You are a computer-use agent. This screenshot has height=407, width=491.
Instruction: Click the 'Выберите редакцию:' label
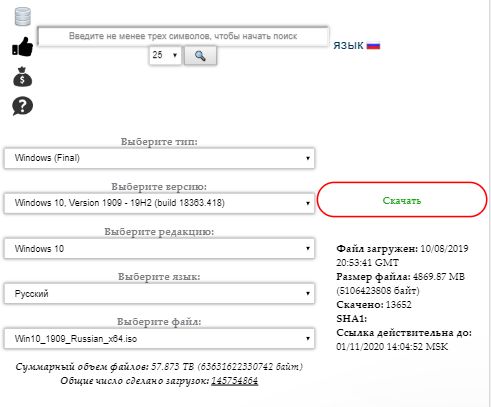tap(159, 232)
